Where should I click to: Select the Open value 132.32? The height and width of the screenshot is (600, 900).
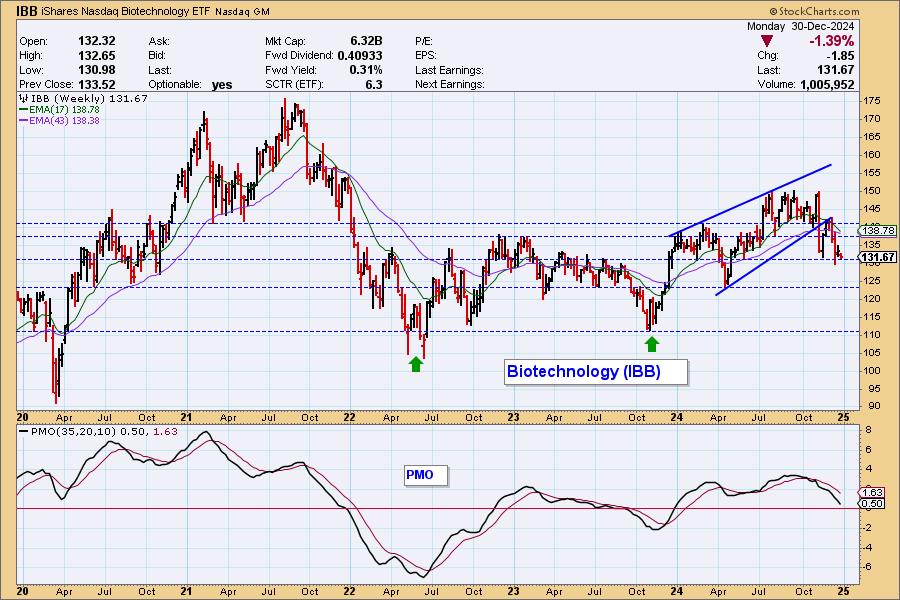coord(96,41)
